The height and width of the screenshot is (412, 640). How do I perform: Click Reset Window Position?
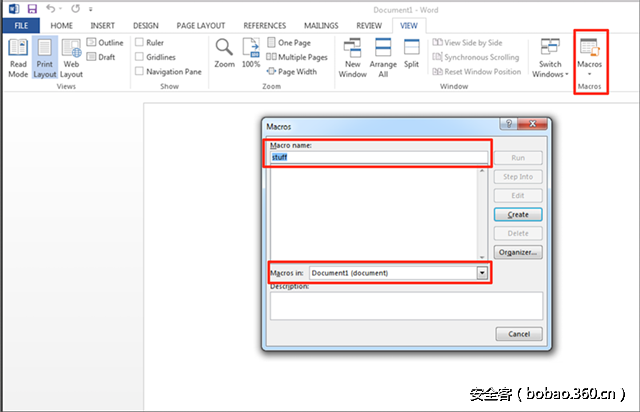[477, 71]
